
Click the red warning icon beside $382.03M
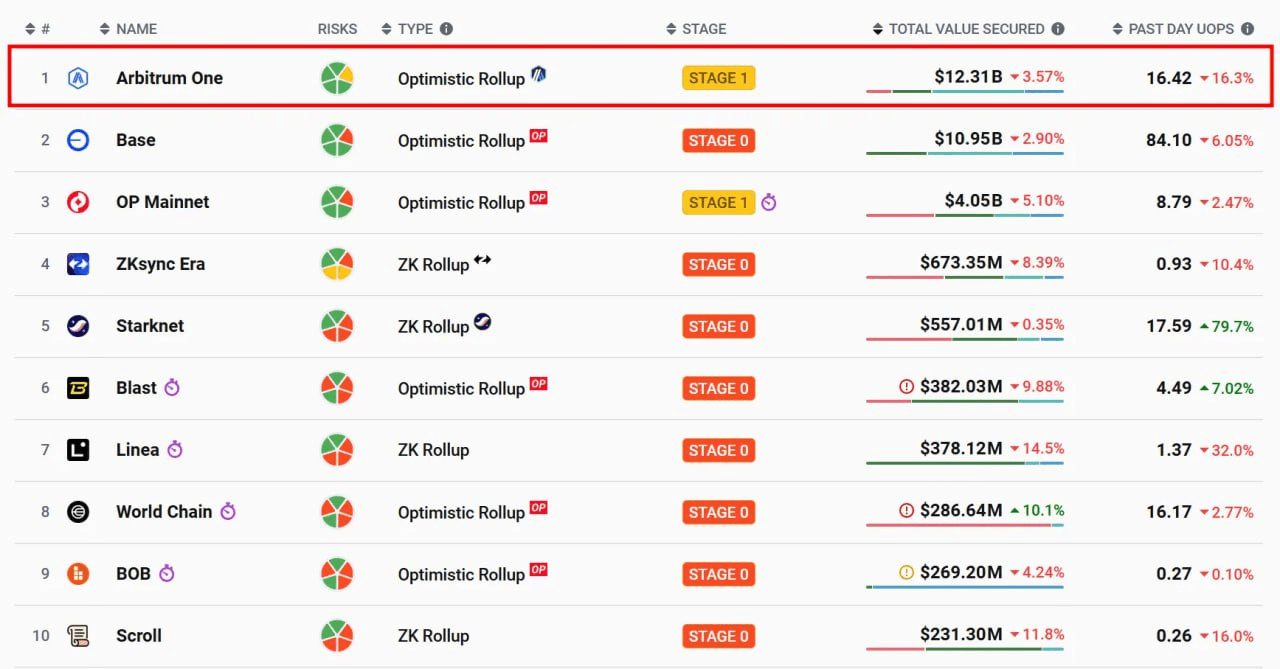[x=907, y=386]
